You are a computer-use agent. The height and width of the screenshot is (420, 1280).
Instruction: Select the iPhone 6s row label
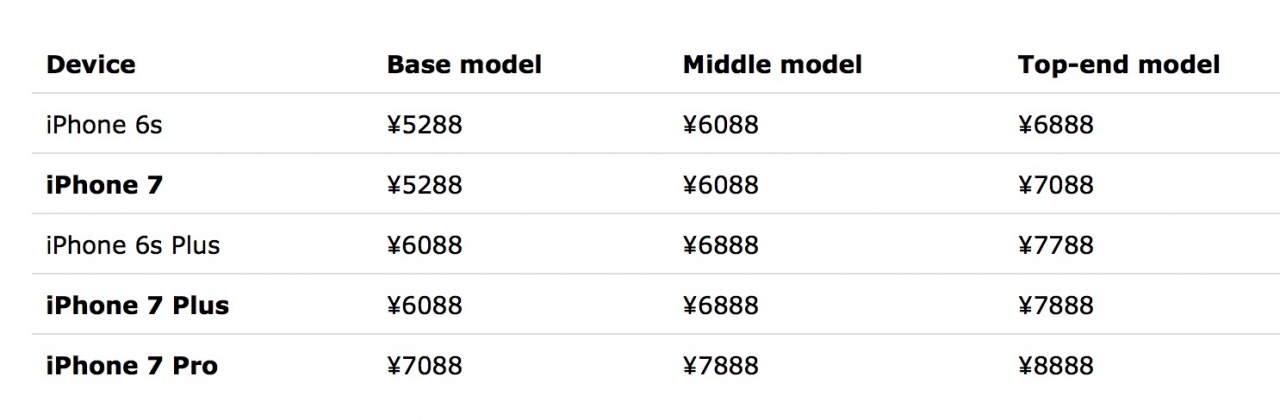pos(104,125)
